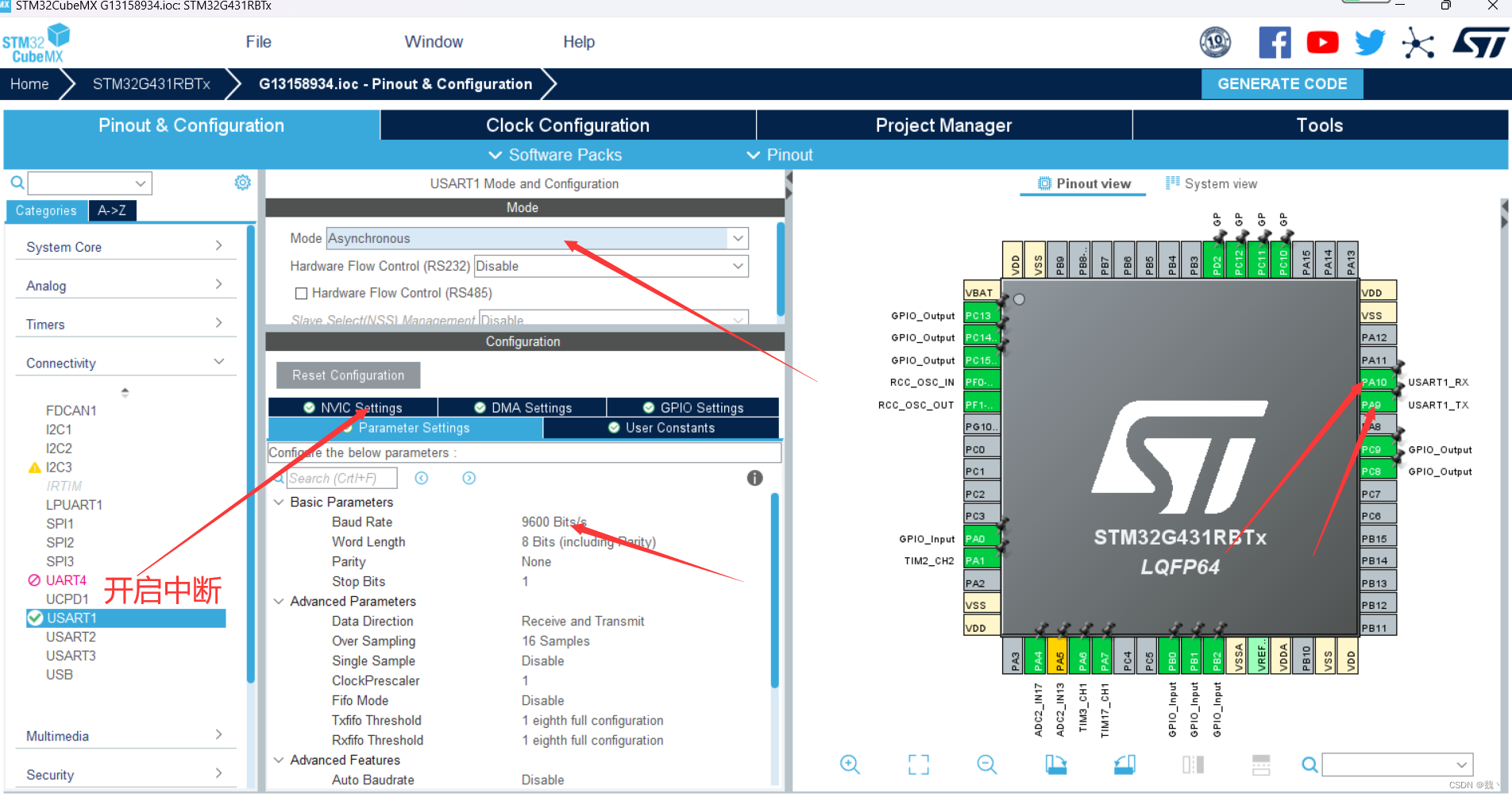The image size is (1512, 797).
Task: Fit chip to view with frame icon
Action: [919, 764]
